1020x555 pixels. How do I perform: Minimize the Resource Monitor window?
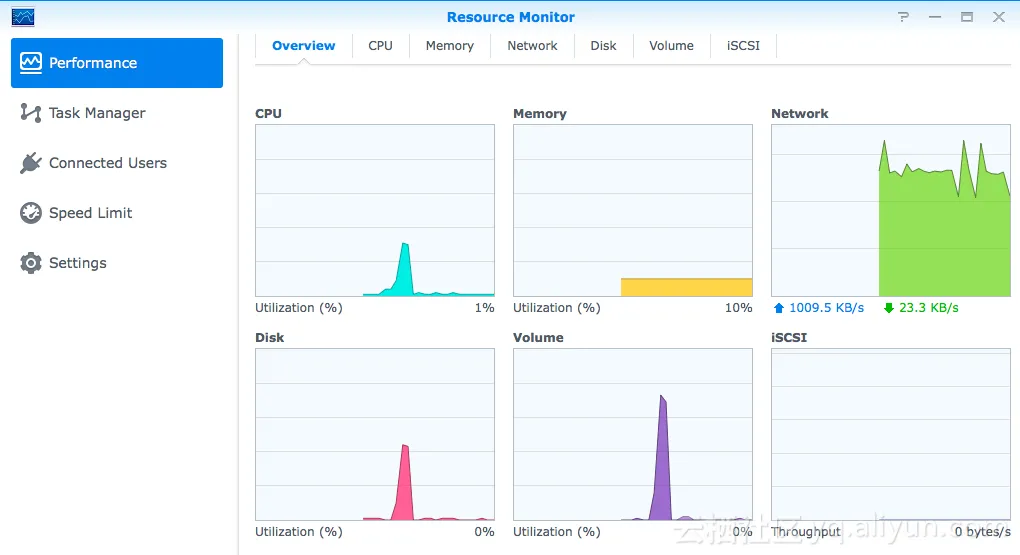point(935,17)
